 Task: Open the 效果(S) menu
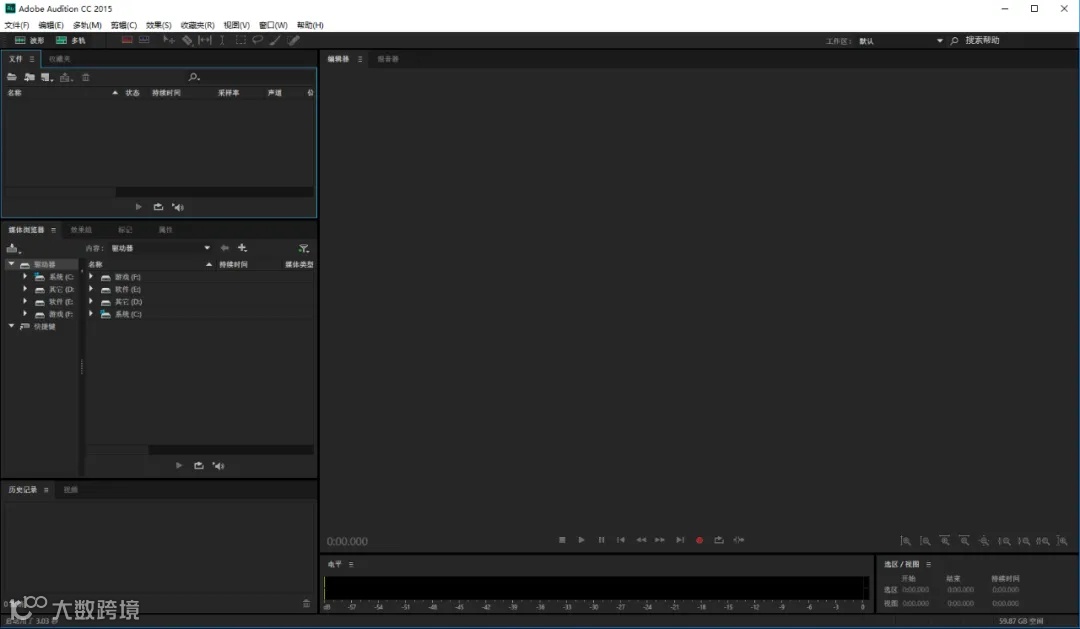click(x=158, y=25)
